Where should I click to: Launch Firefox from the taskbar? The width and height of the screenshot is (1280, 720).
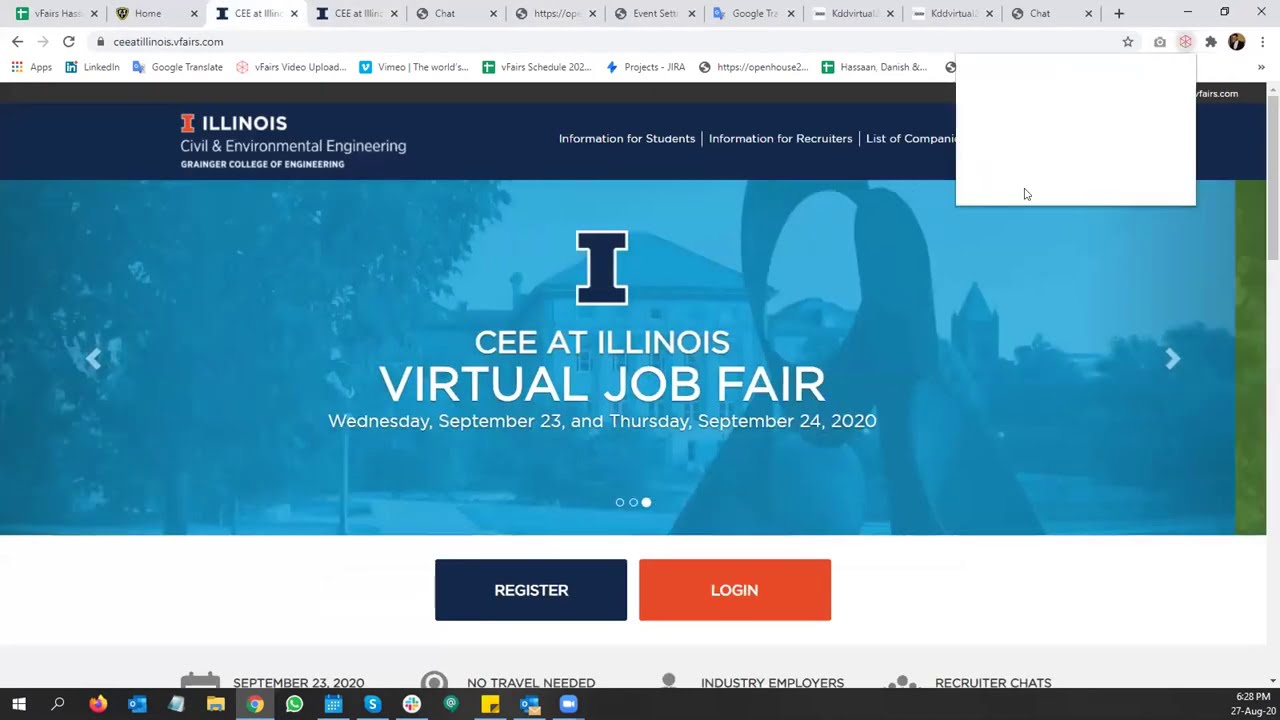point(98,704)
